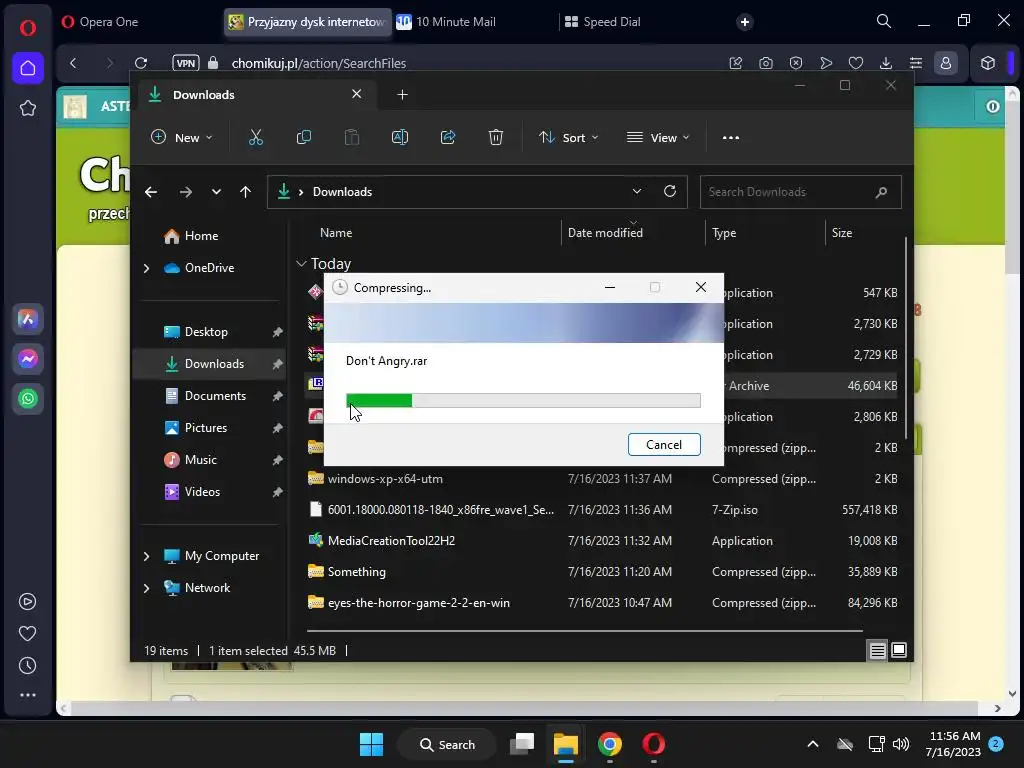This screenshot has width=1024, height=768.
Task: Sort by Date modified column
Action: [x=605, y=233]
